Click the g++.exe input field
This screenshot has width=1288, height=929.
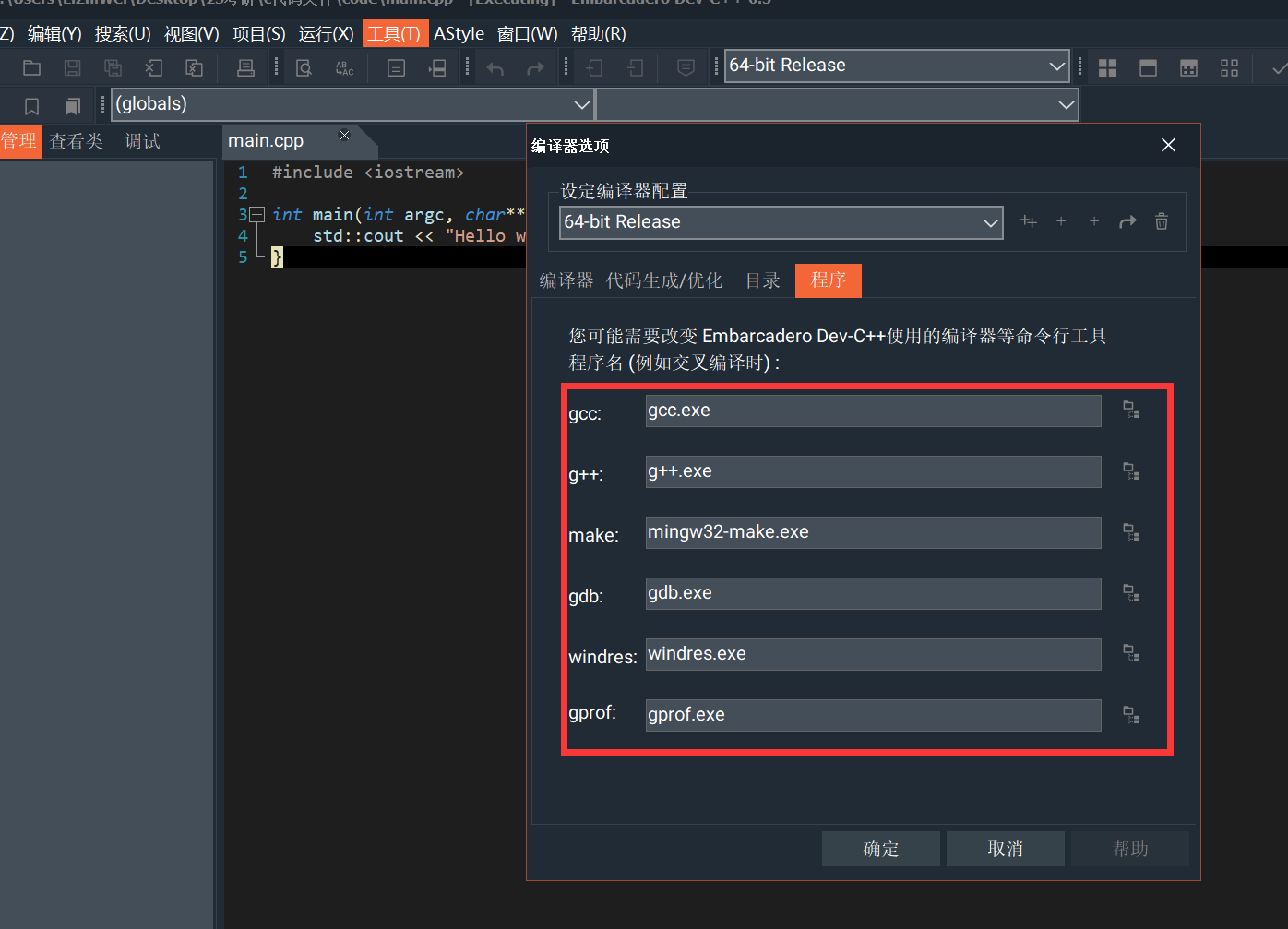(873, 471)
